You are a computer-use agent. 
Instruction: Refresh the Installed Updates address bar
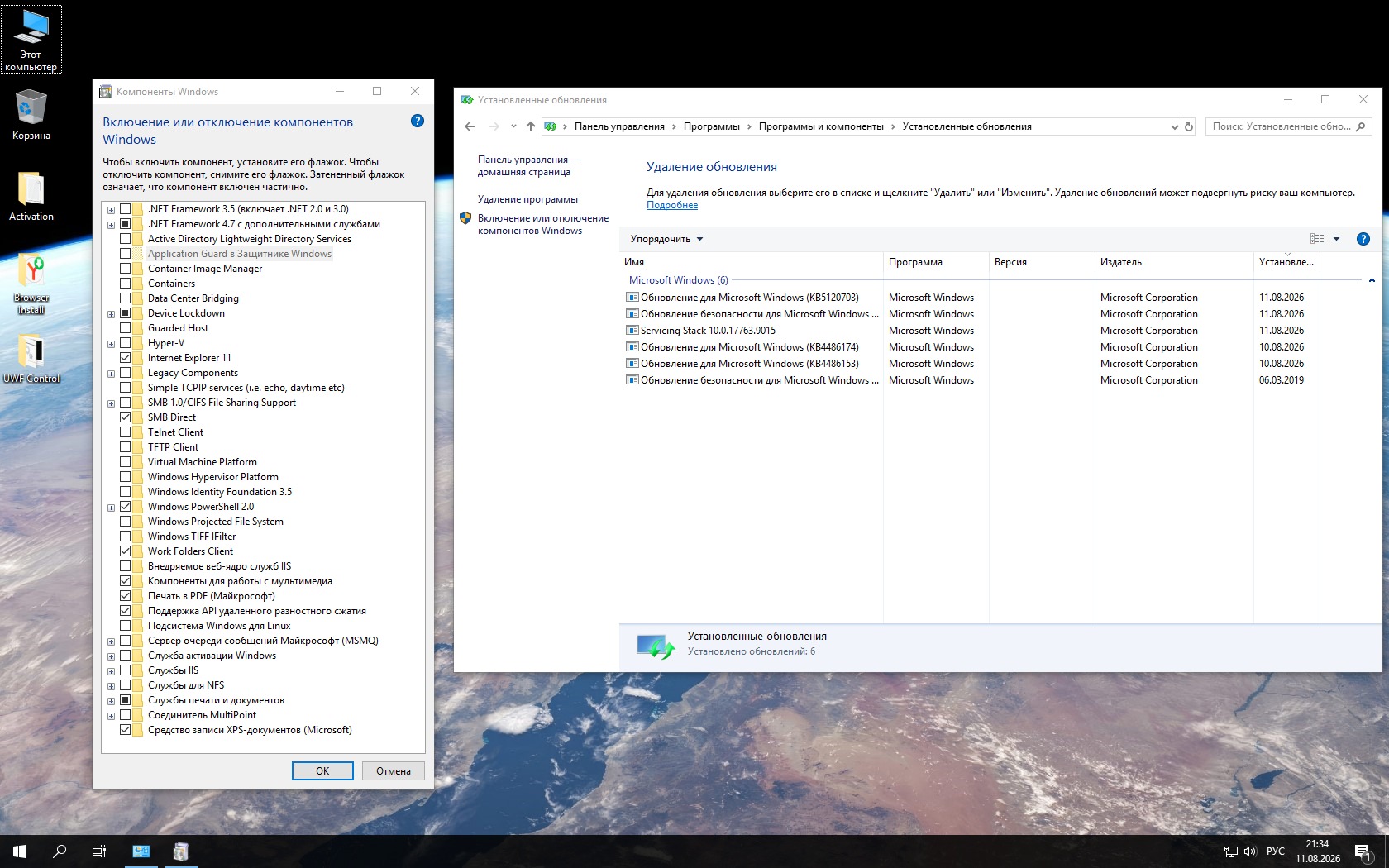tap(1189, 126)
